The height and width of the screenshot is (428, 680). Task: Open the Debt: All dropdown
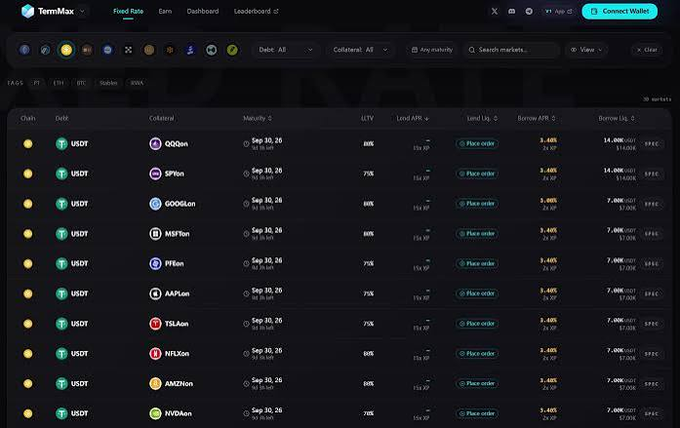pos(286,50)
